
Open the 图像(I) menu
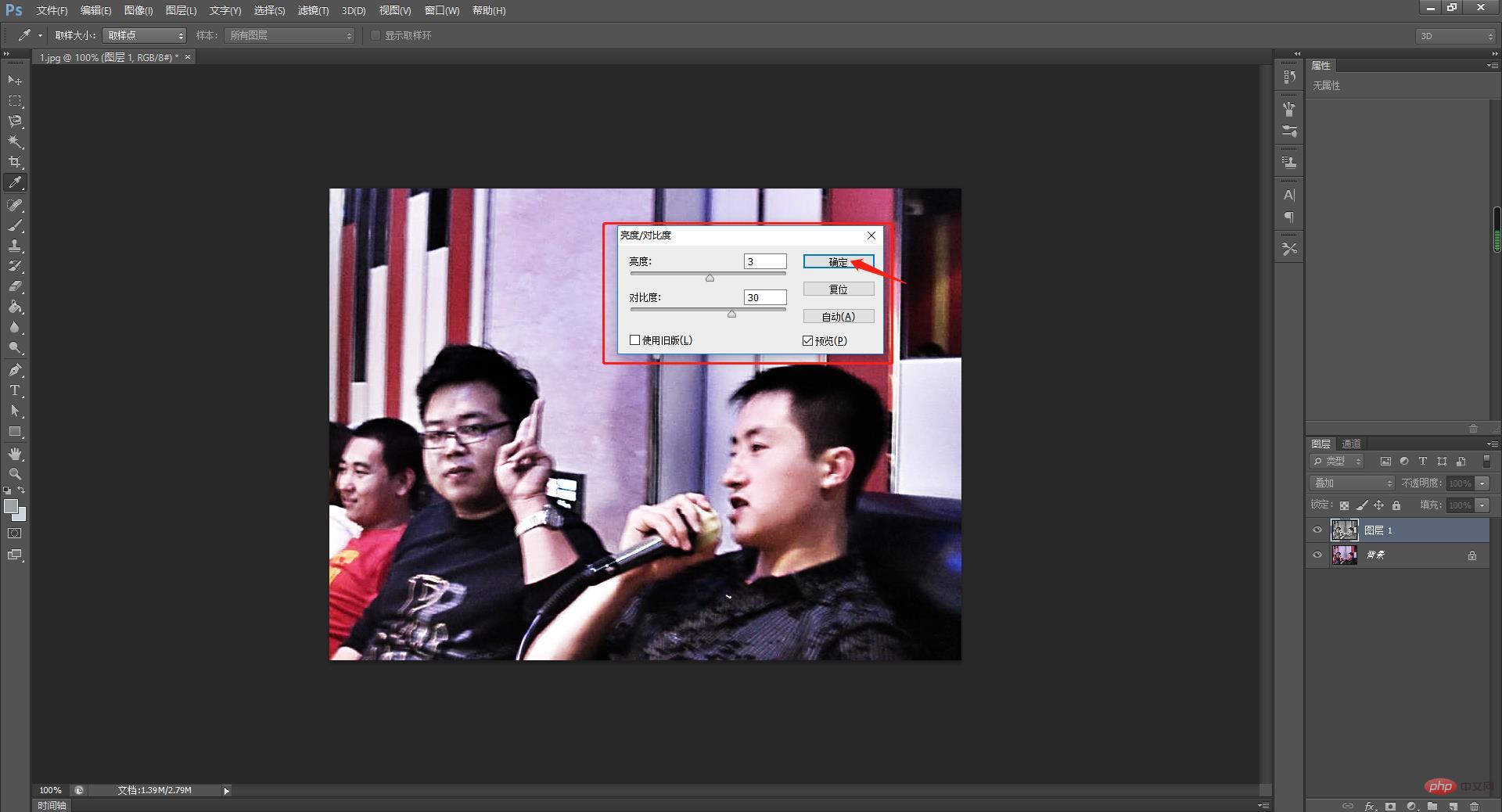[138, 10]
